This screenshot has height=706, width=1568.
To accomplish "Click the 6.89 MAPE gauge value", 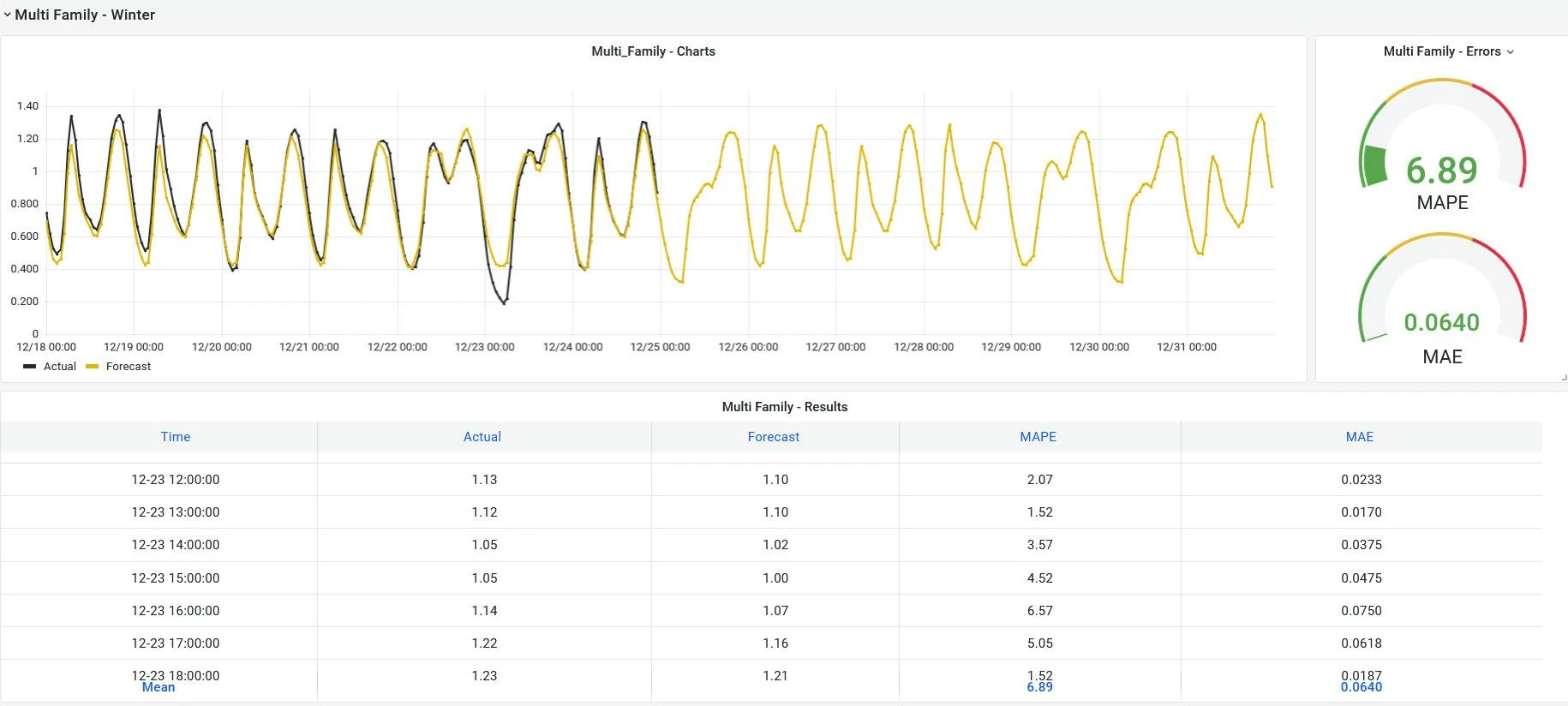I will tap(1442, 171).
